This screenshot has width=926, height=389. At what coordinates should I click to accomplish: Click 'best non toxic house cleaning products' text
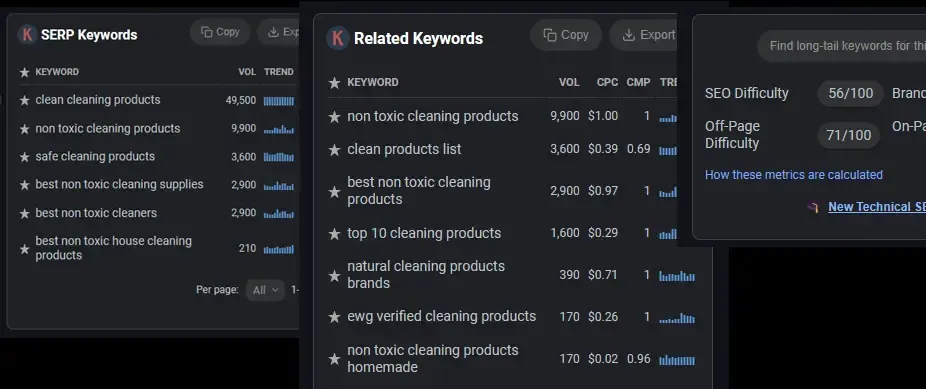[113, 248]
